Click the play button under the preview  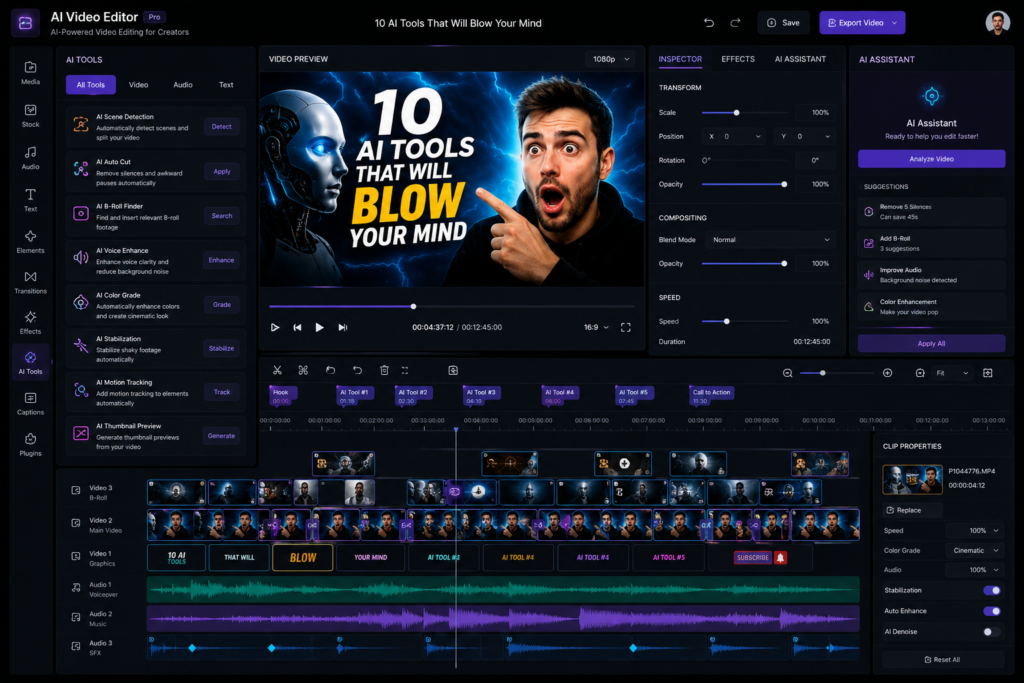(x=319, y=327)
